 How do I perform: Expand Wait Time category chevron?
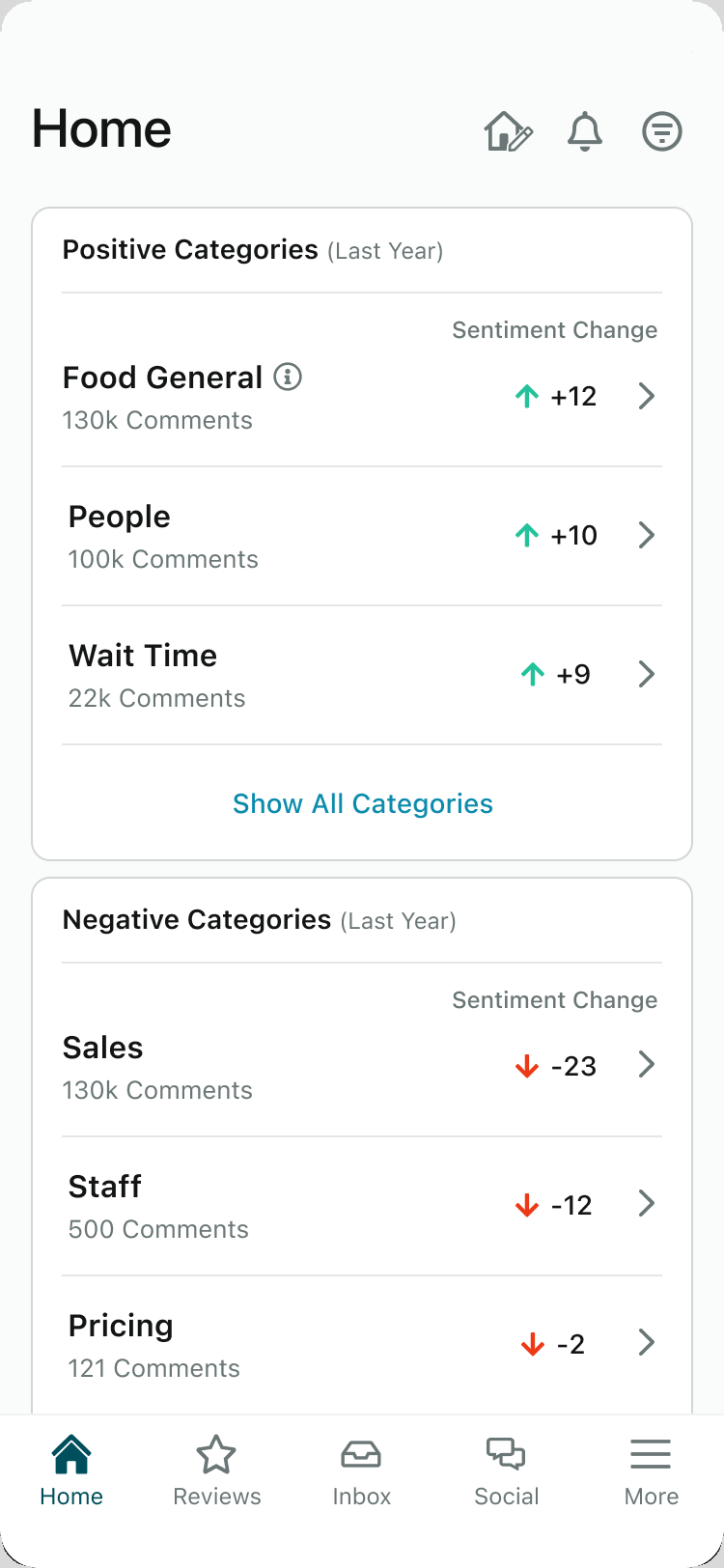[647, 674]
